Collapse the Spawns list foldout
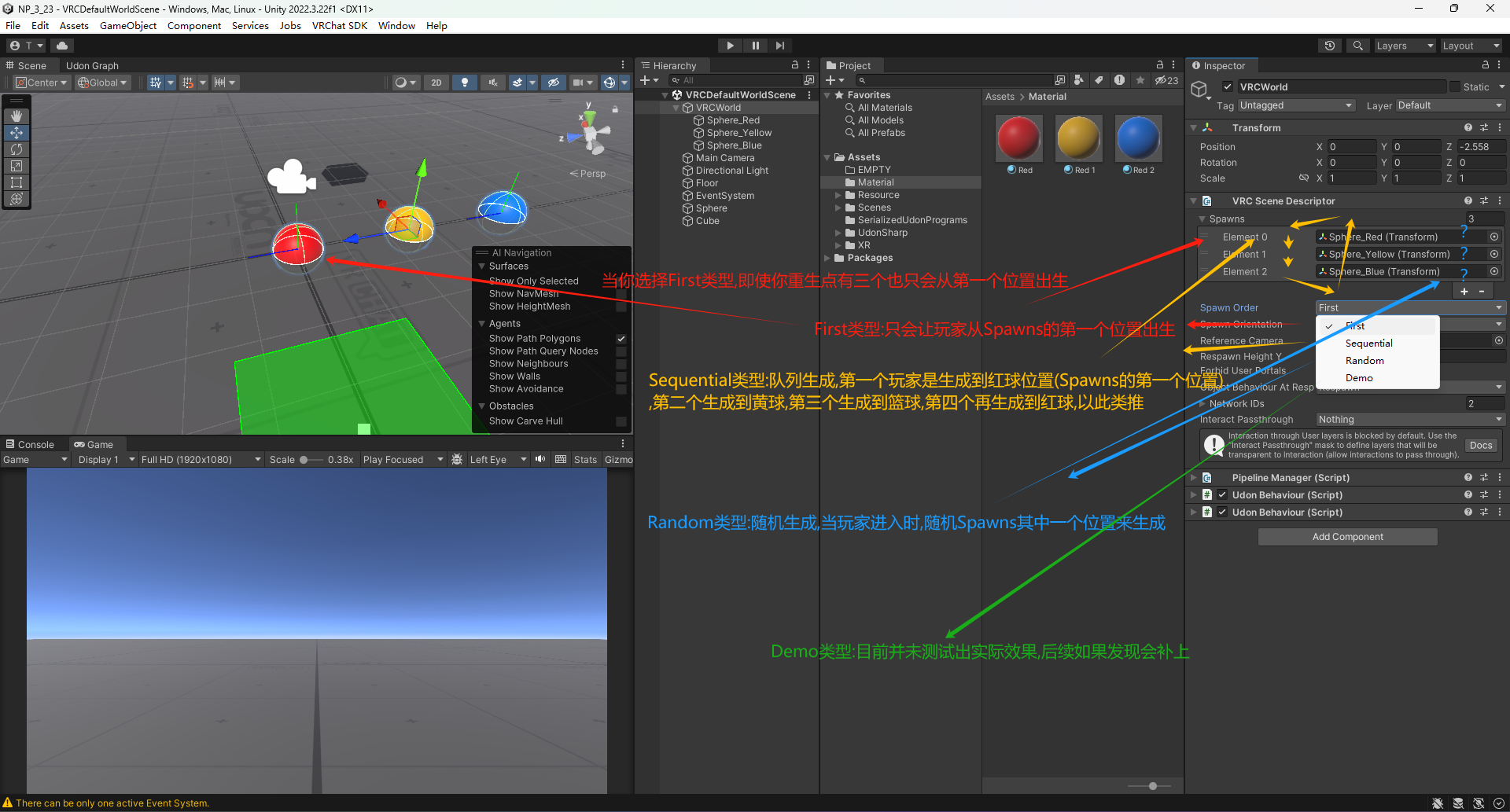The height and width of the screenshot is (812, 1510). (x=1202, y=219)
